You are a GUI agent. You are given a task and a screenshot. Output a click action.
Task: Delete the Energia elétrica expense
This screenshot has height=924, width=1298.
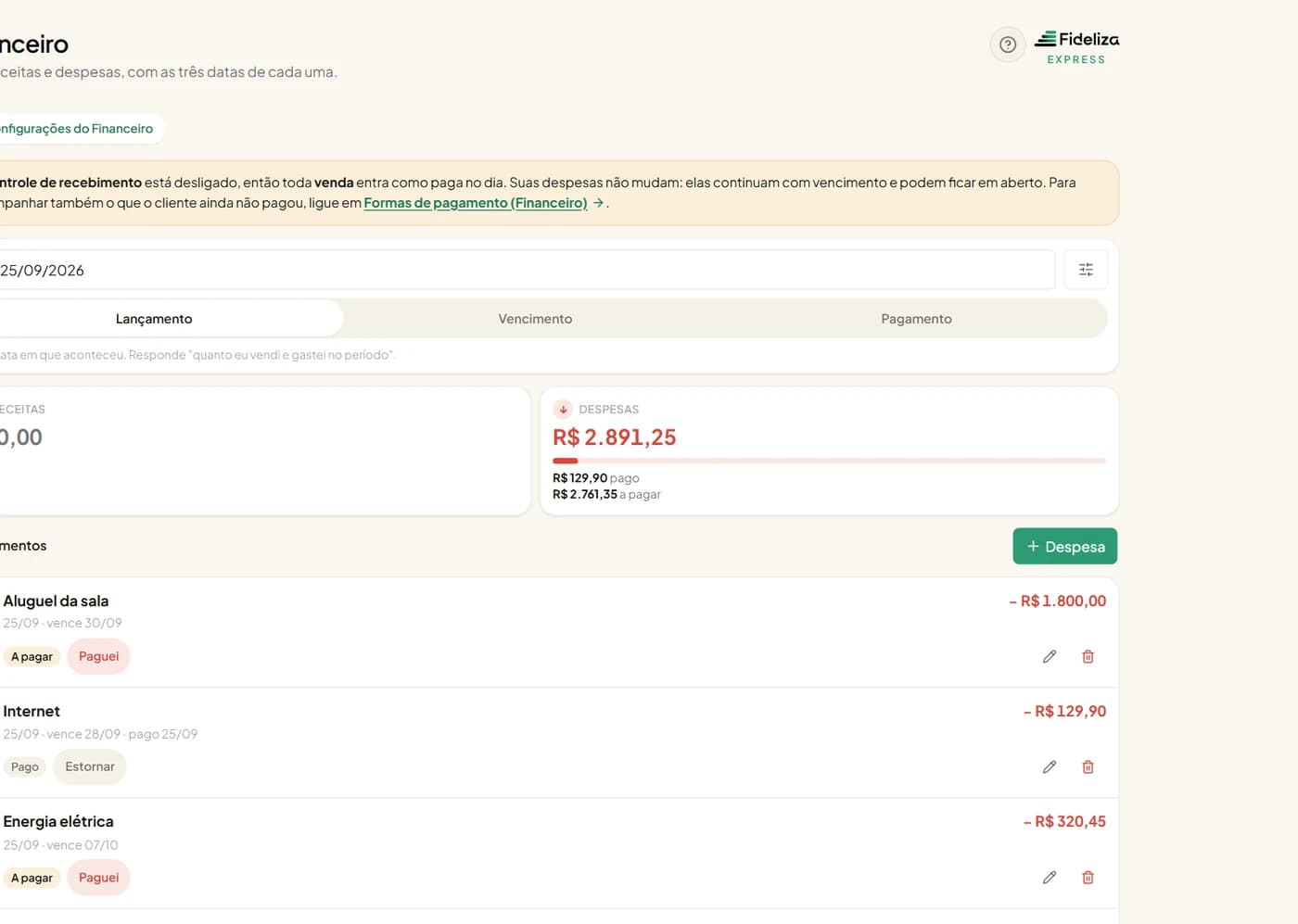pos(1088,877)
